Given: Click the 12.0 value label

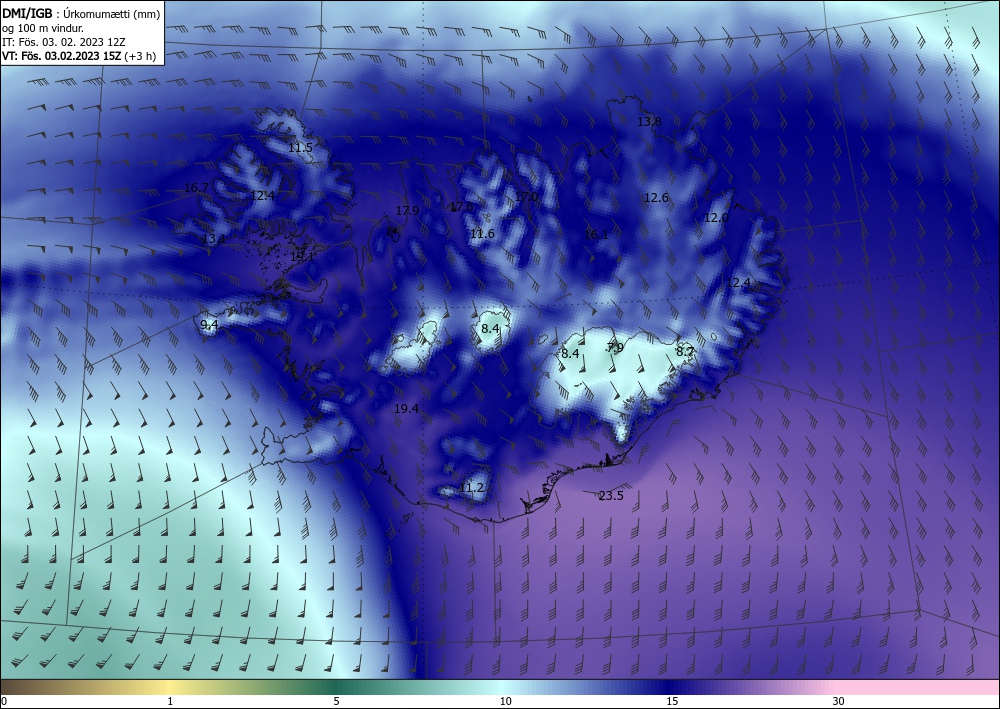Looking at the screenshot, I should pyautogui.click(x=716, y=218).
